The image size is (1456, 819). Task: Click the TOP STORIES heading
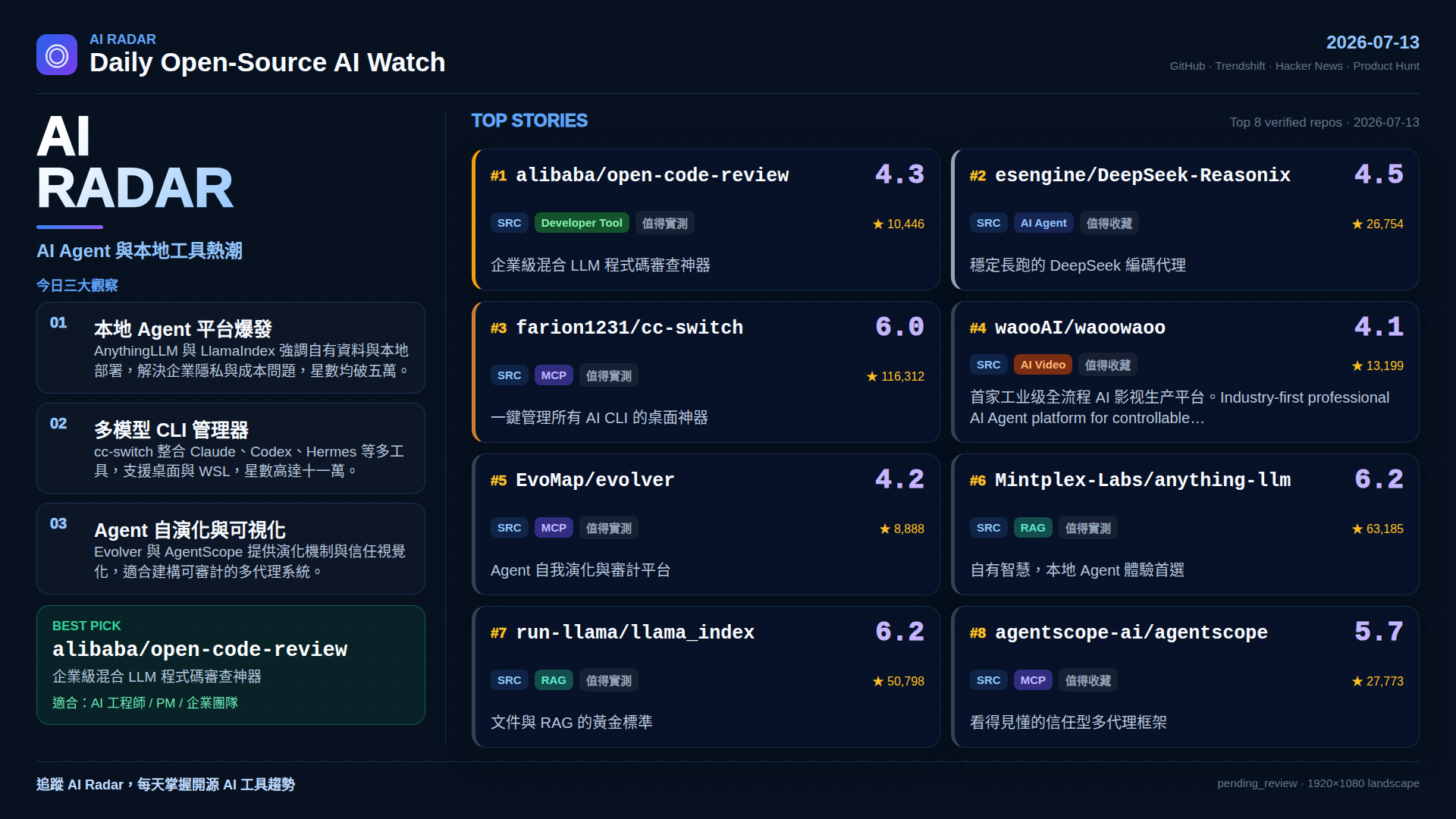(x=529, y=121)
